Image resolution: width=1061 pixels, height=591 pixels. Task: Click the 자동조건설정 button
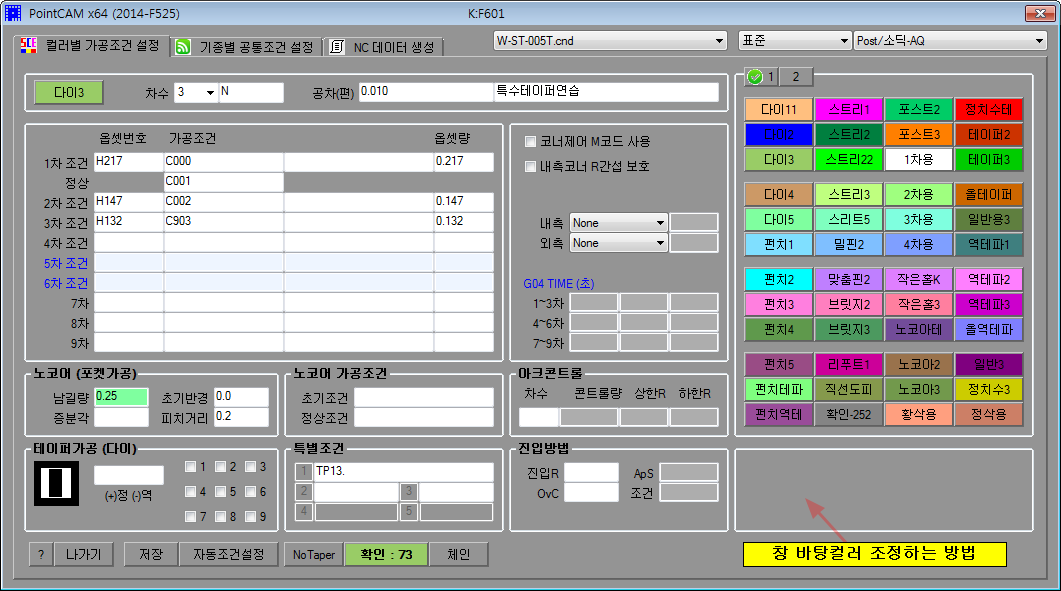coord(229,554)
